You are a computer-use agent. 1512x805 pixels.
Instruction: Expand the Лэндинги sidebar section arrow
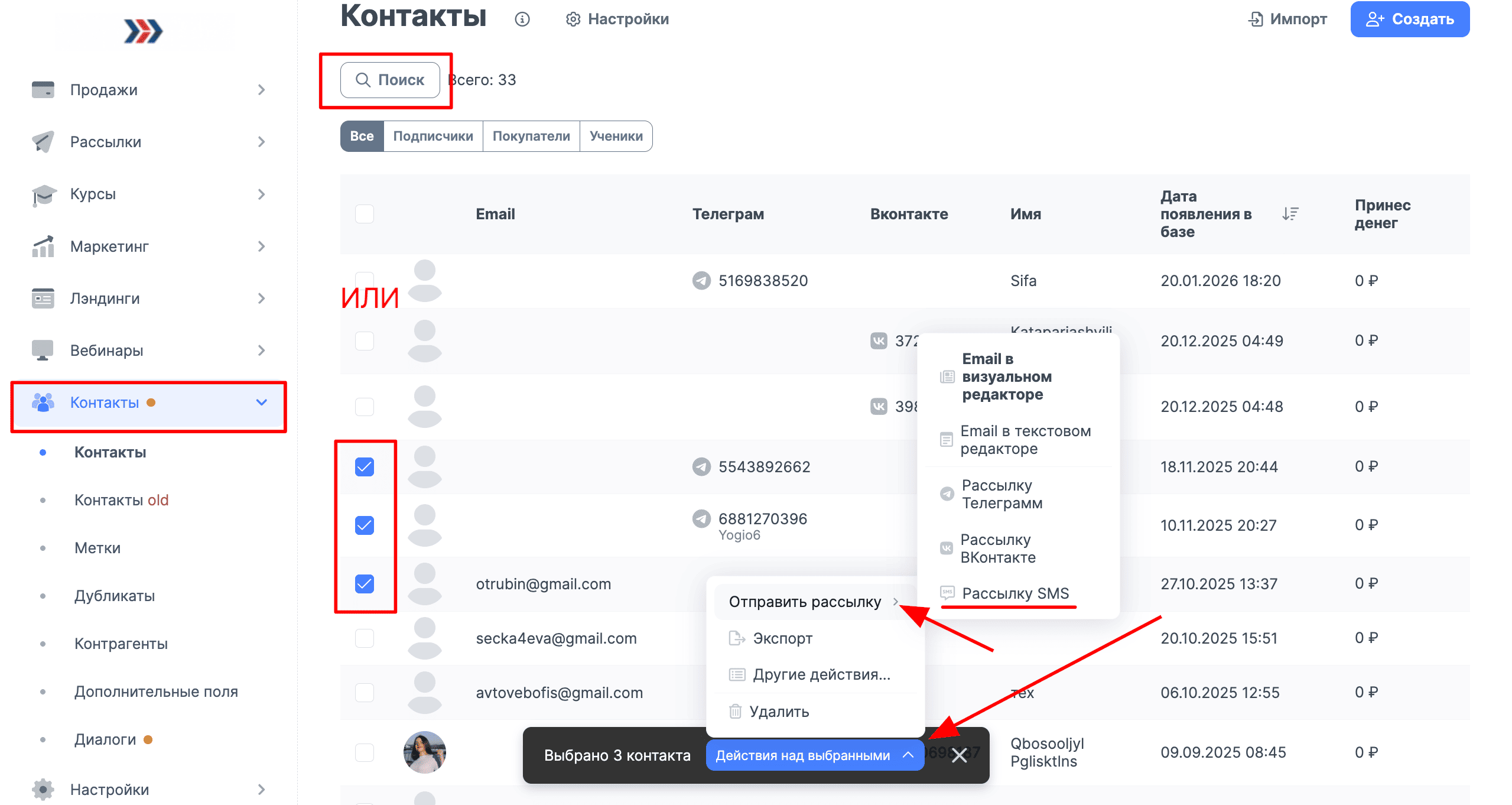point(261,298)
